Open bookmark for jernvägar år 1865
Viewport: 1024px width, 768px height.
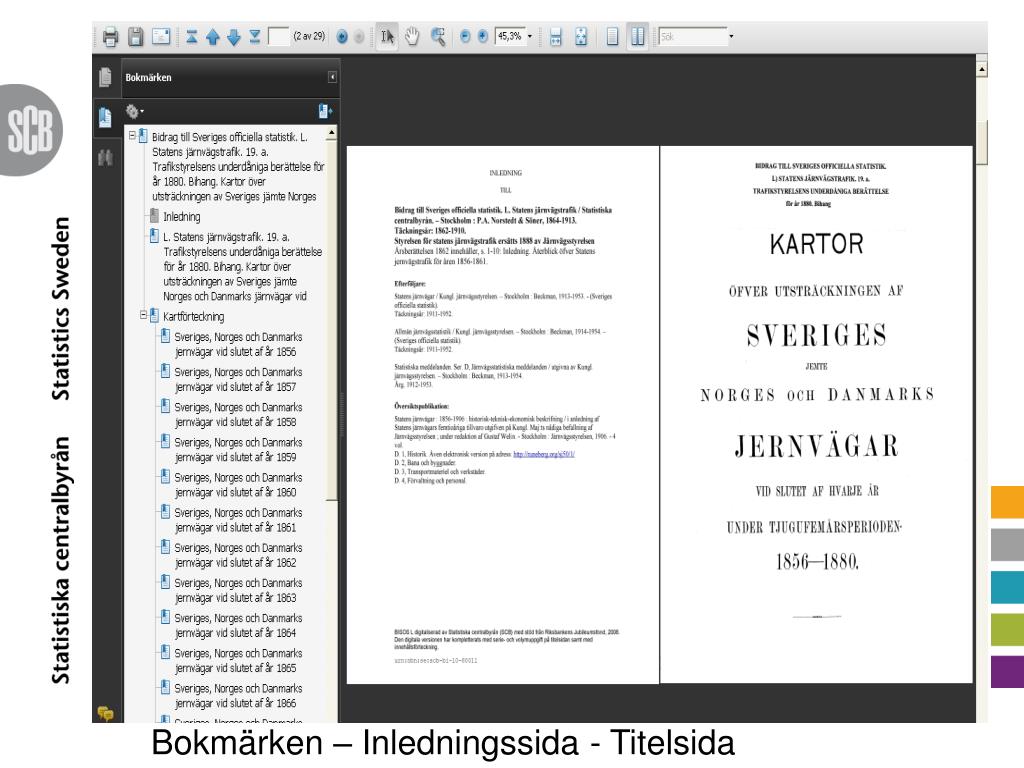click(238, 661)
